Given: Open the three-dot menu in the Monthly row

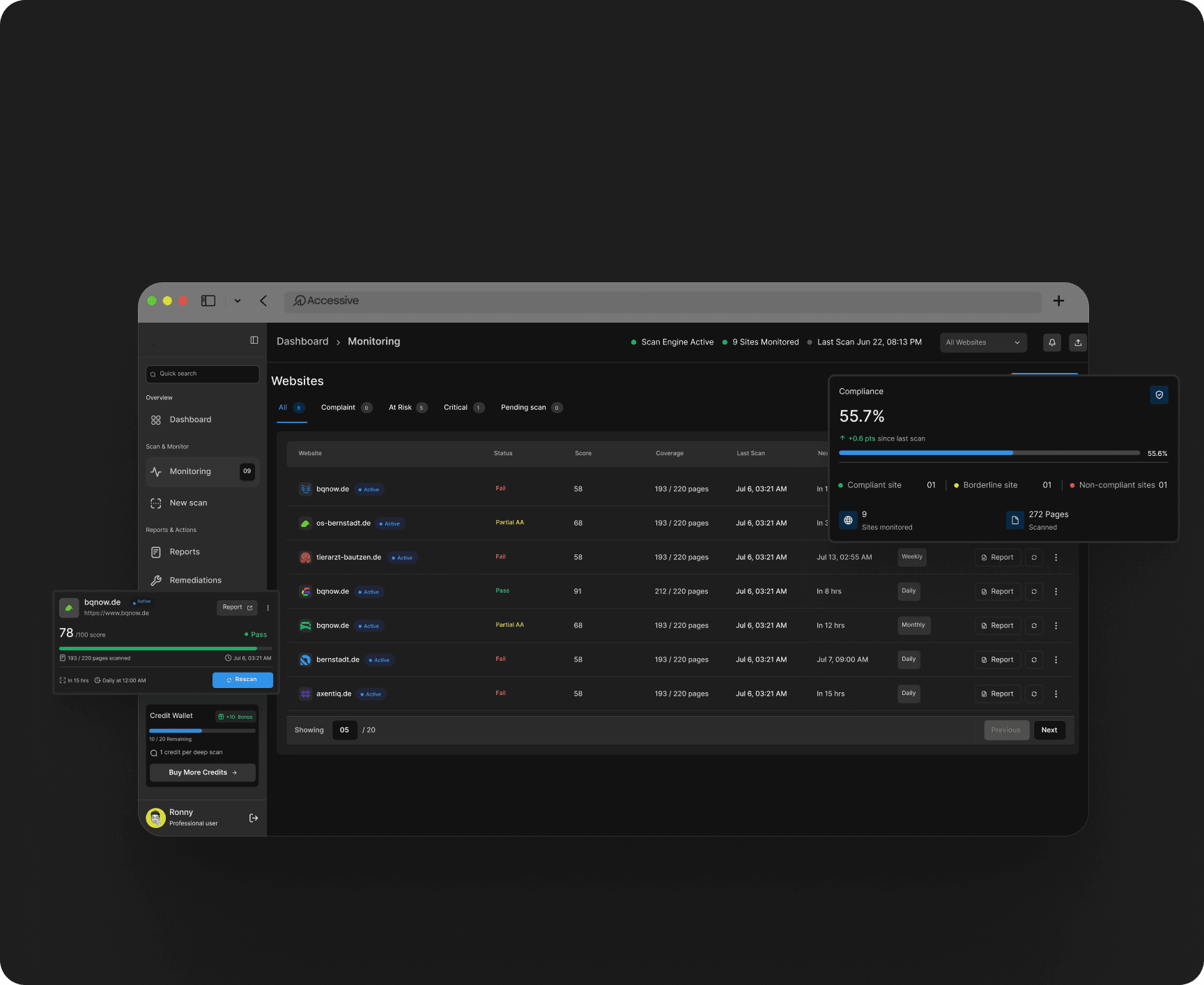Looking at the screenshot, I should [x=1056, y=626].
